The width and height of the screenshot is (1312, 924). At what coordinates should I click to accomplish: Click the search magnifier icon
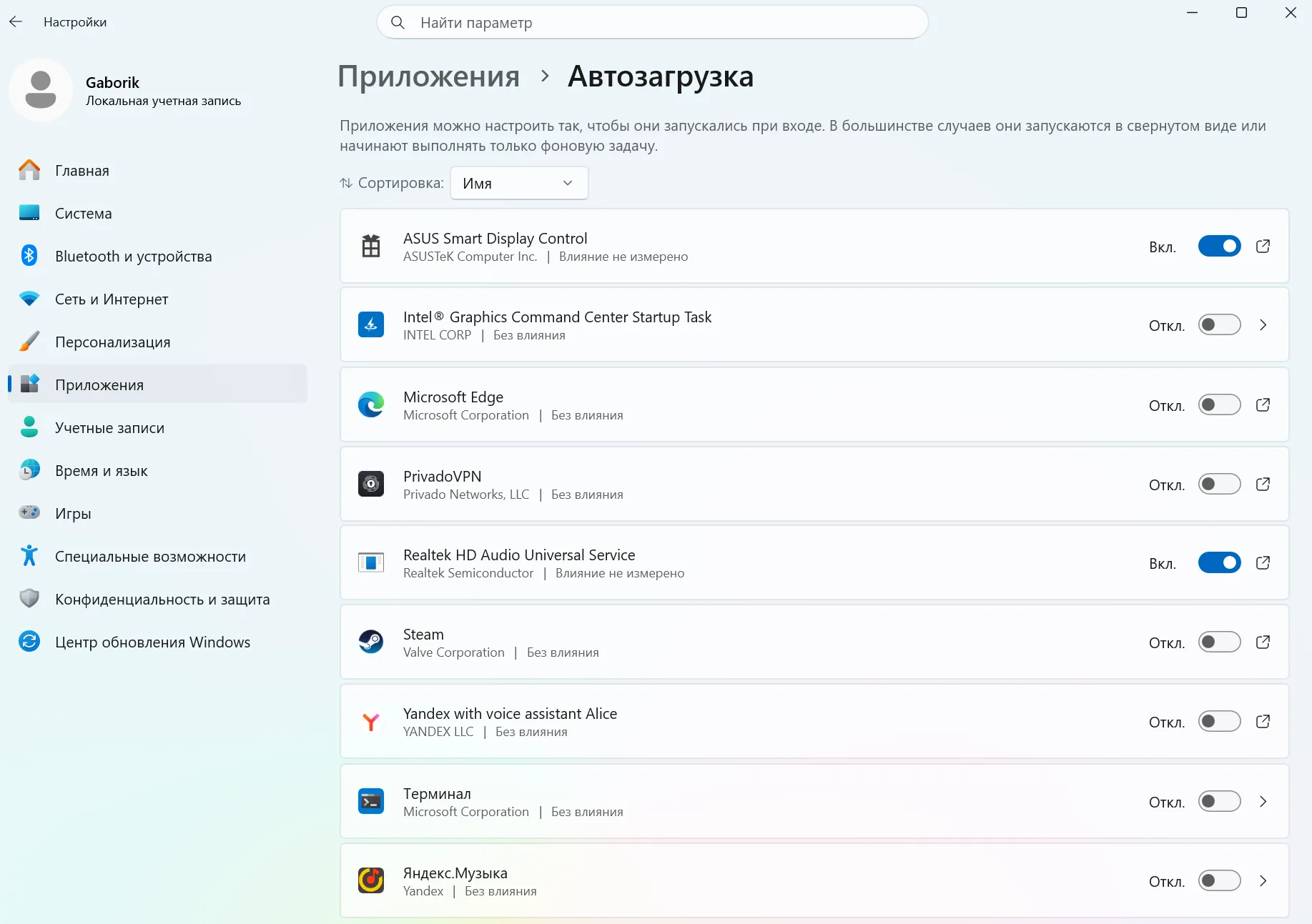pyautogui.click(x=398, y=23)
